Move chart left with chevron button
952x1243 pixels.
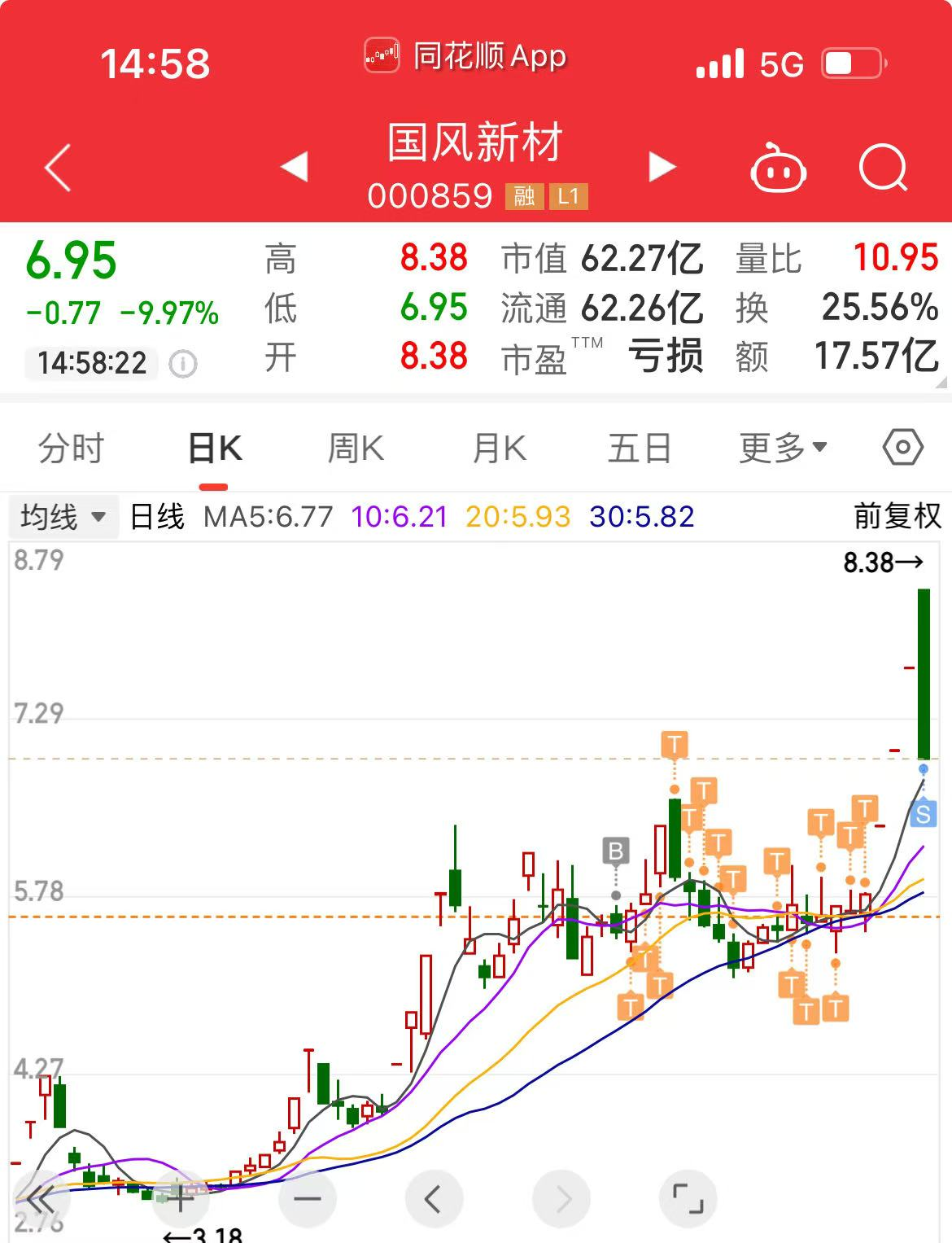(x=434, y=1198)
